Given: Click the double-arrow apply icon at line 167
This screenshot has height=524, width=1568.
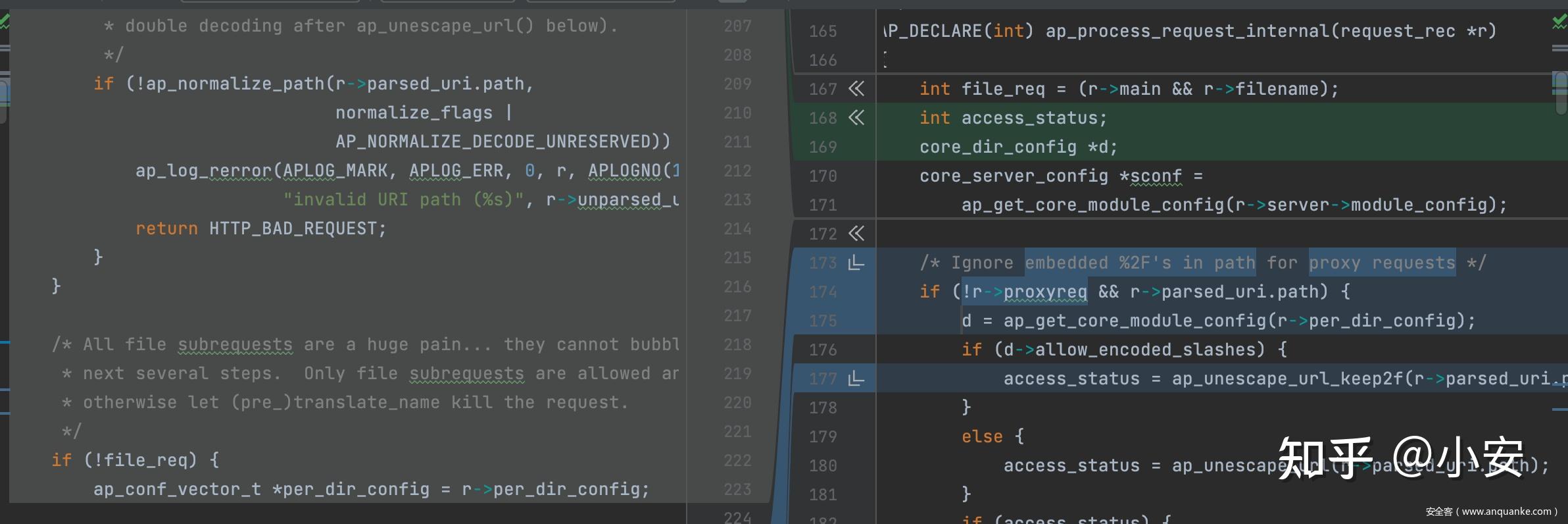Looking at the screenshot, I should click(x=856, y=89).
